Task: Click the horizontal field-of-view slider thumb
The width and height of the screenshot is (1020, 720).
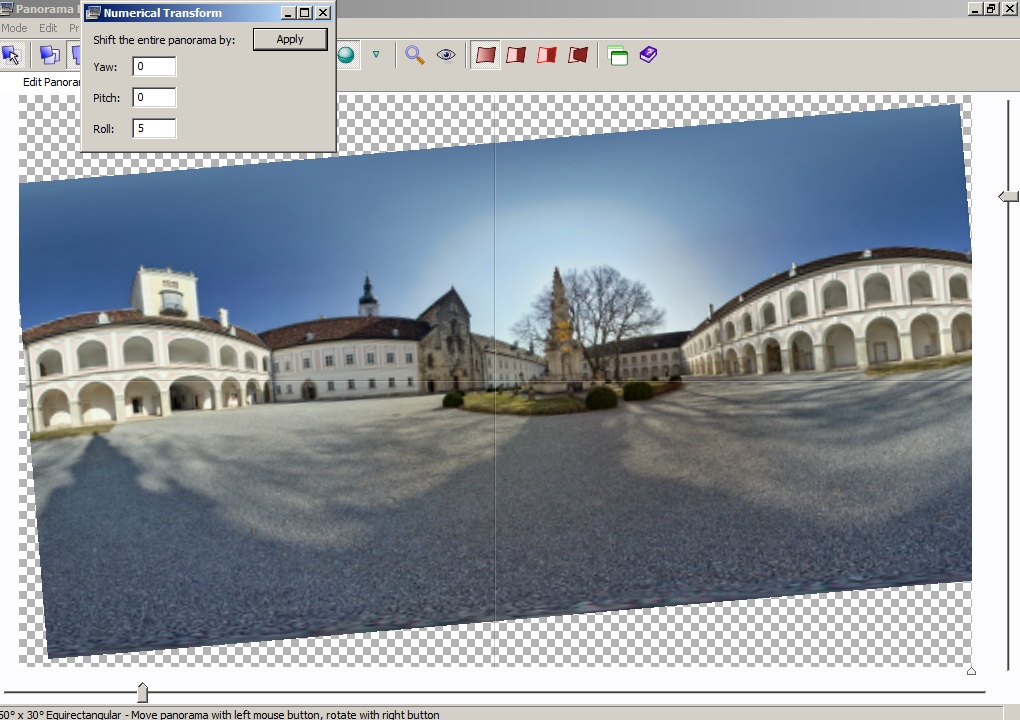Action: (x=142, y=692)
